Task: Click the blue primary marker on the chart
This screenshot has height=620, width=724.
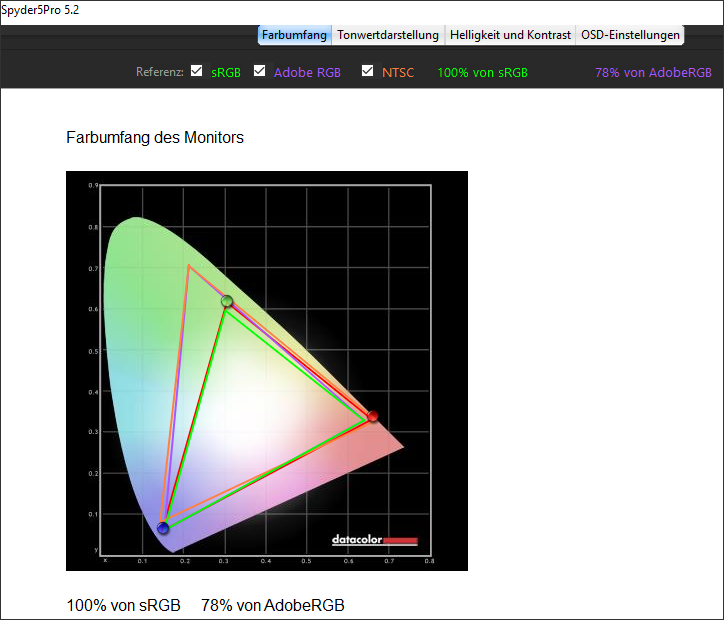Action: click(163, 528)
